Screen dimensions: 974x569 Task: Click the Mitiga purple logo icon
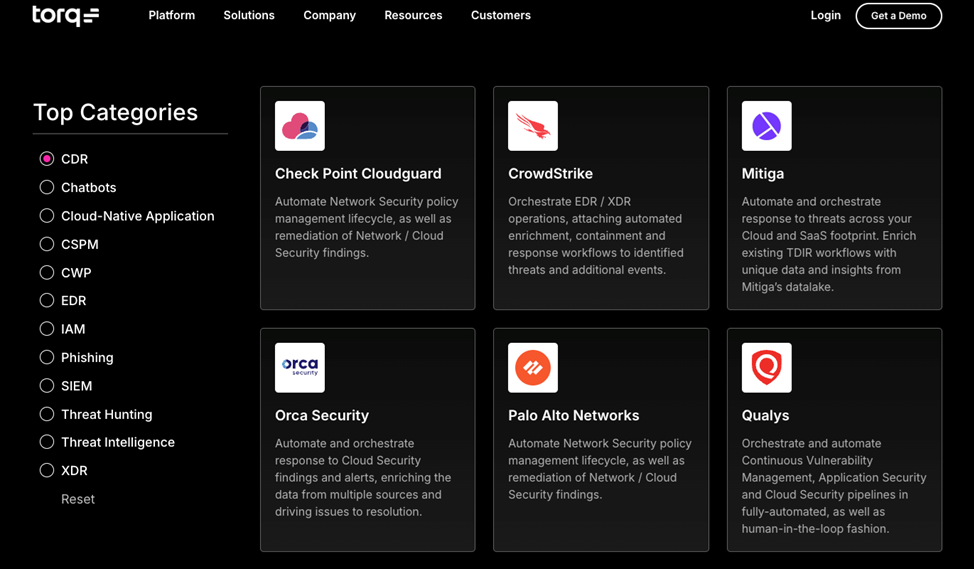[x=767, y=125]
